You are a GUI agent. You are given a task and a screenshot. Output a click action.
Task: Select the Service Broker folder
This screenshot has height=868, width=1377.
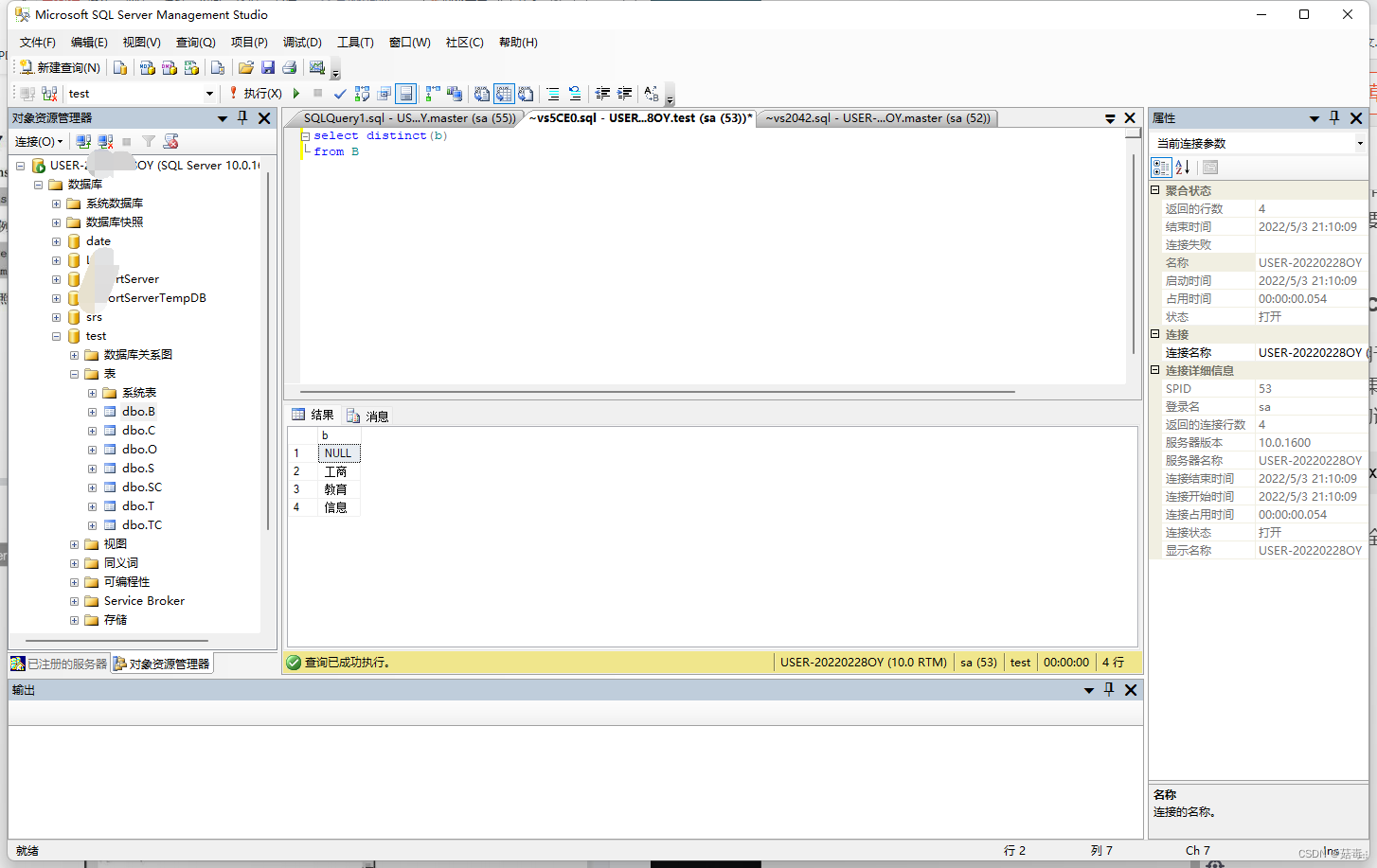144,601
